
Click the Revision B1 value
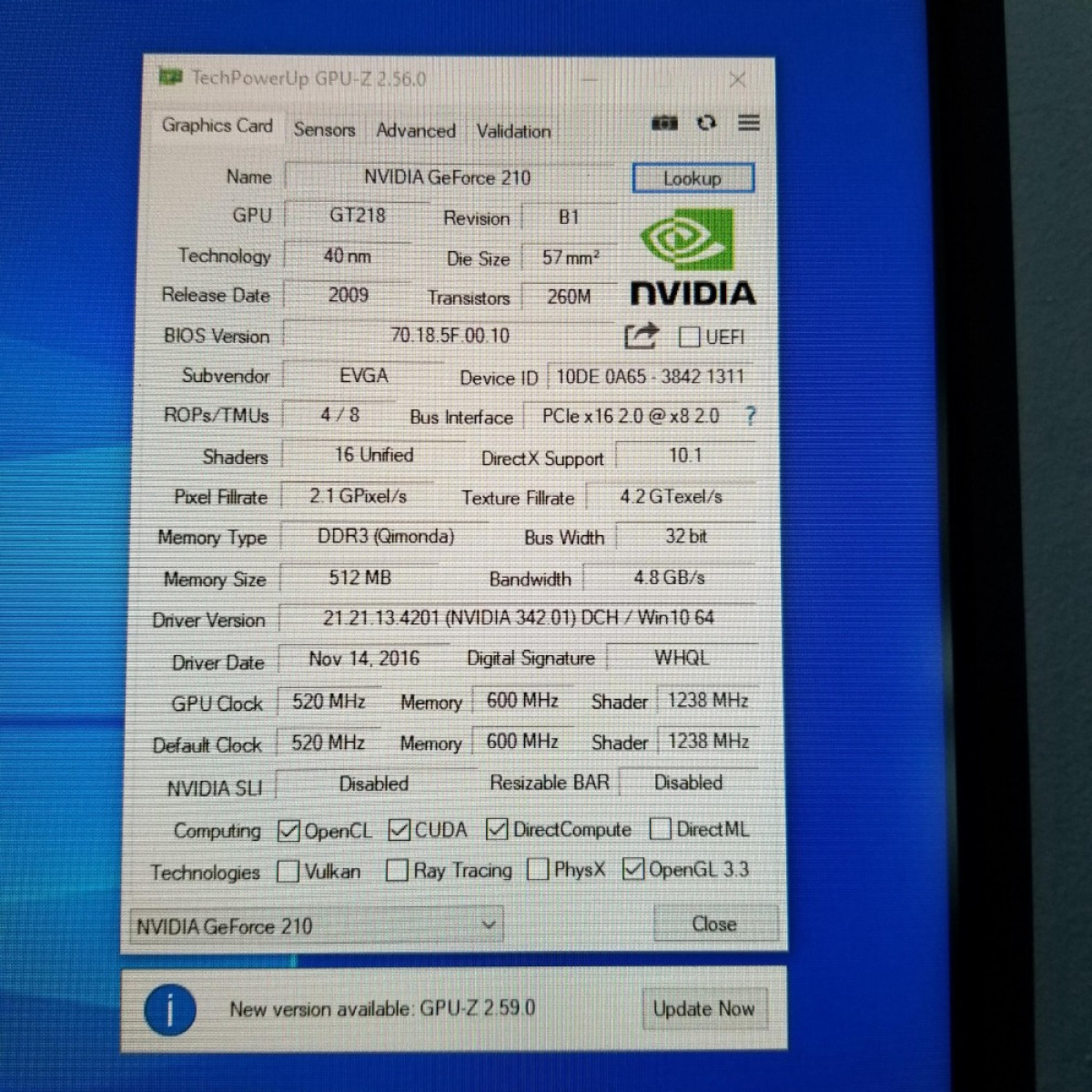[569, 217]
